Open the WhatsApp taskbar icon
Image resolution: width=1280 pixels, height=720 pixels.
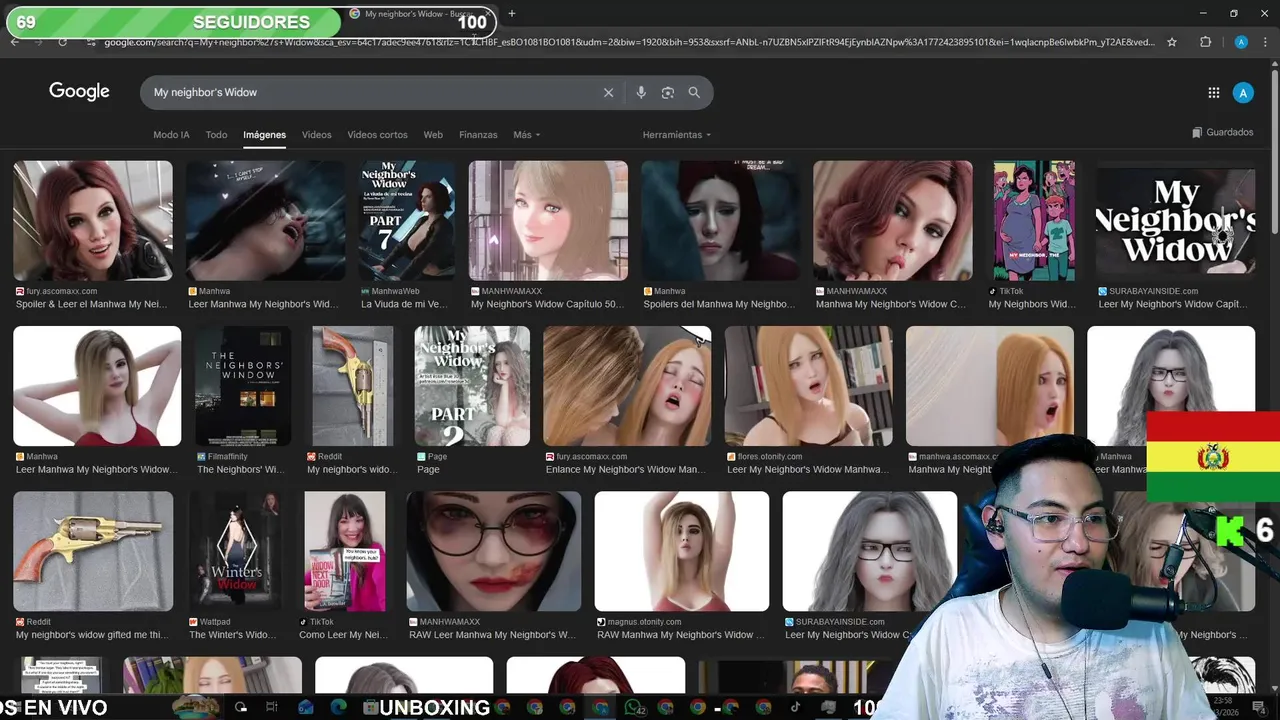pos(633,707)
